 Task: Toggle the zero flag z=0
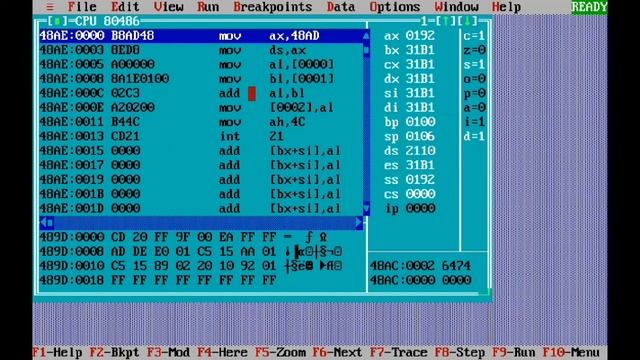point(474,50)
